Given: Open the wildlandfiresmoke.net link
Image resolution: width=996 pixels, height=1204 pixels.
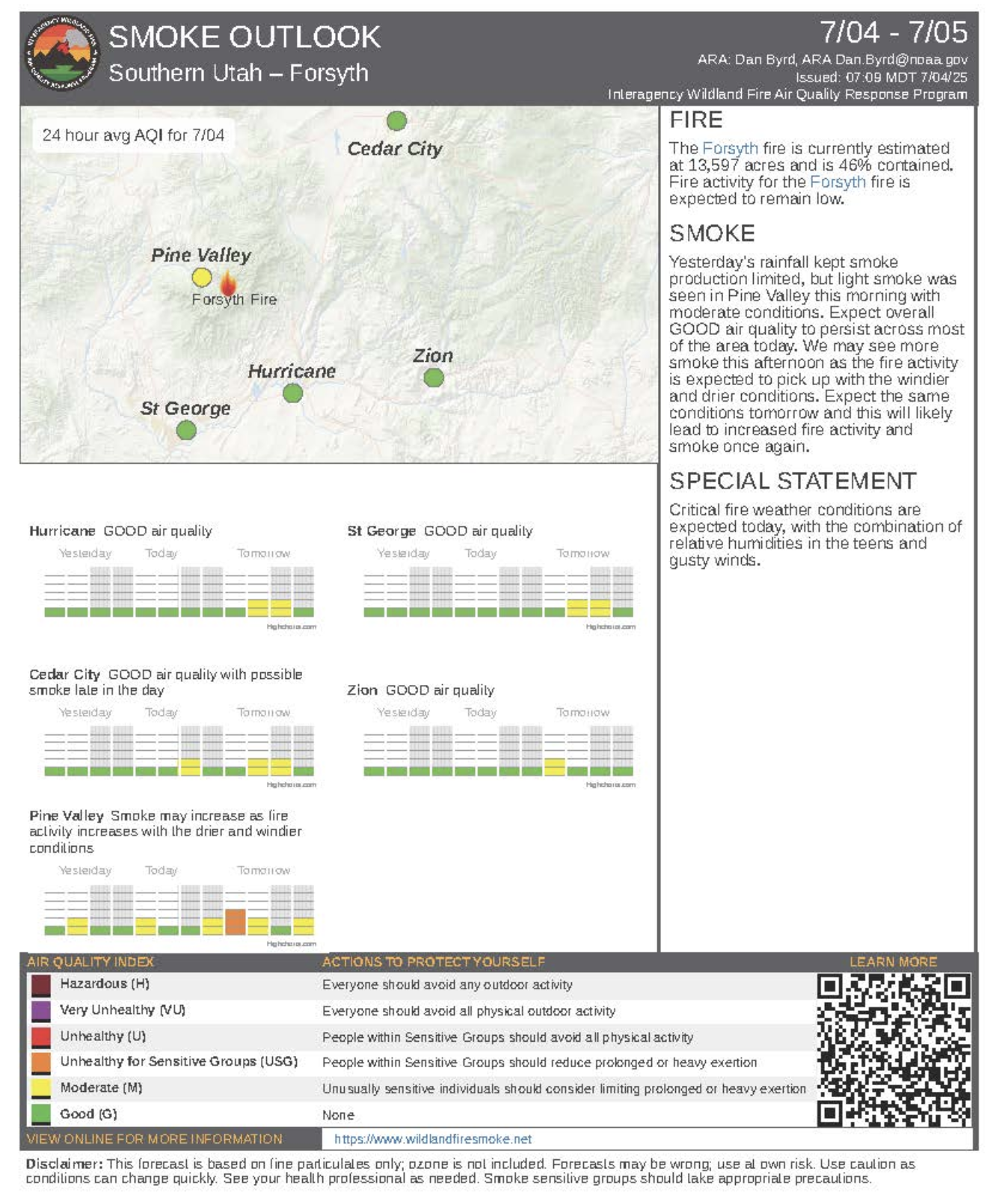Looking at the screenshot, I should click(x=433, y=1139).
